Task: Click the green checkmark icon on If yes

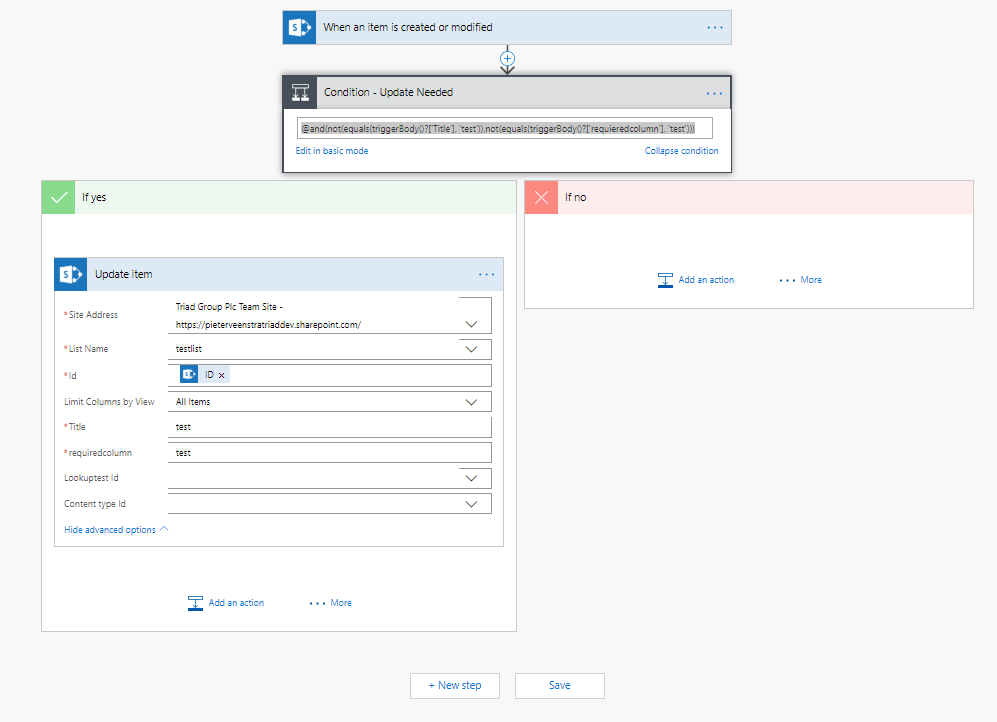Action: tap(58, 197)
